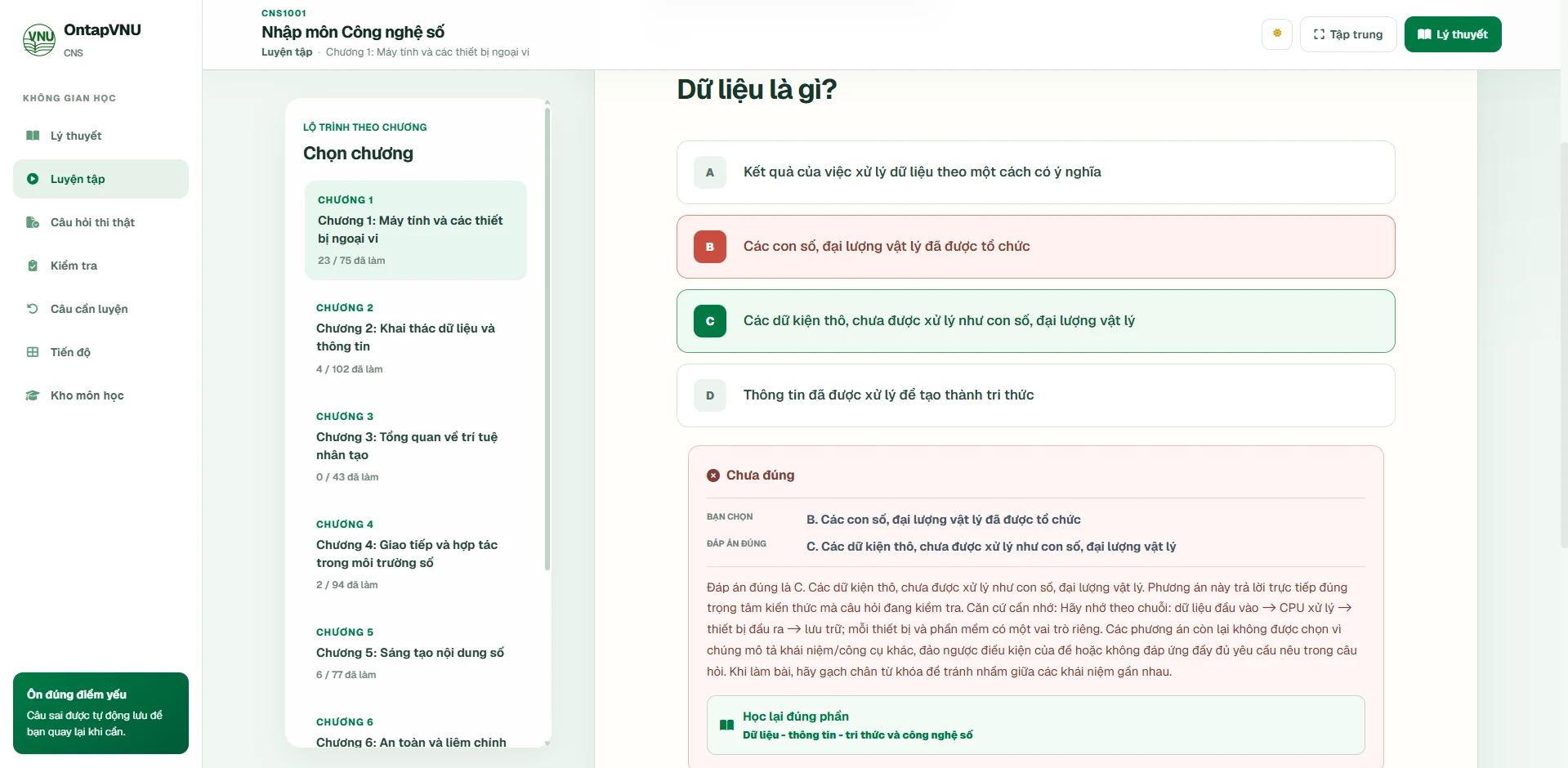Click the Luyện tập breadcrumb link

[287, 51]
